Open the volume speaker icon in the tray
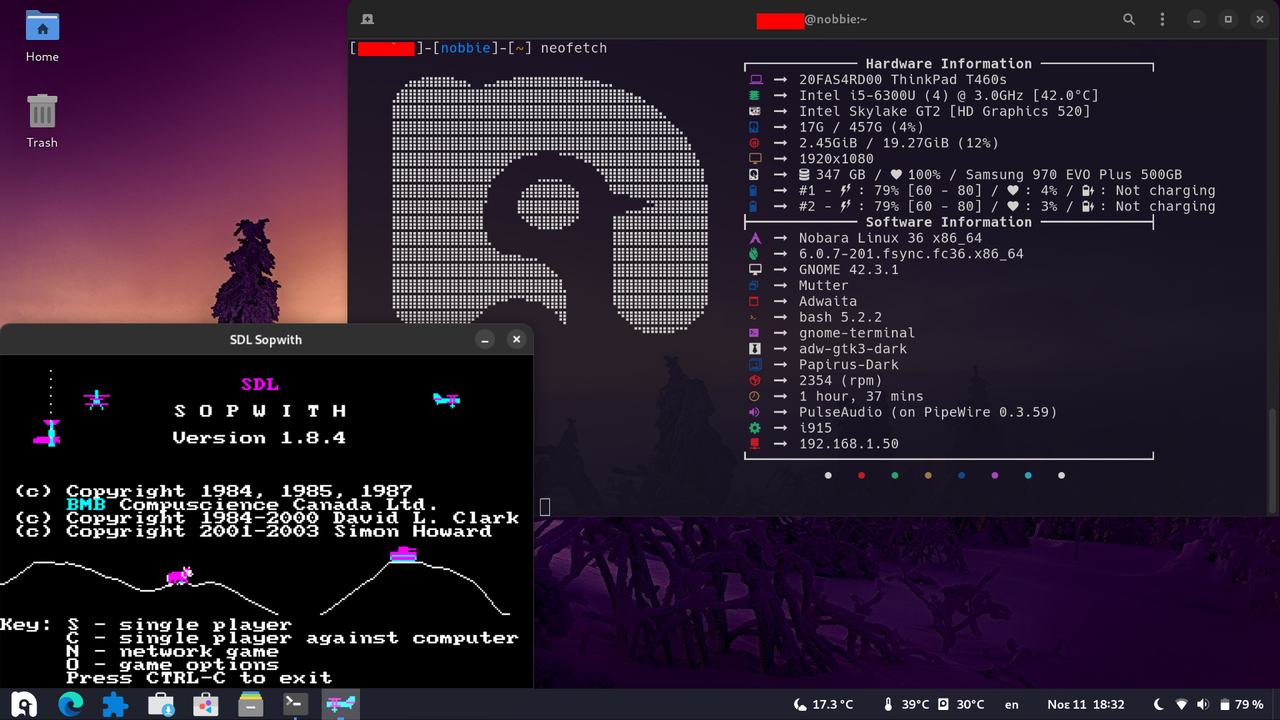This screenshot has width=1280, height=720. pos(1203,705)
